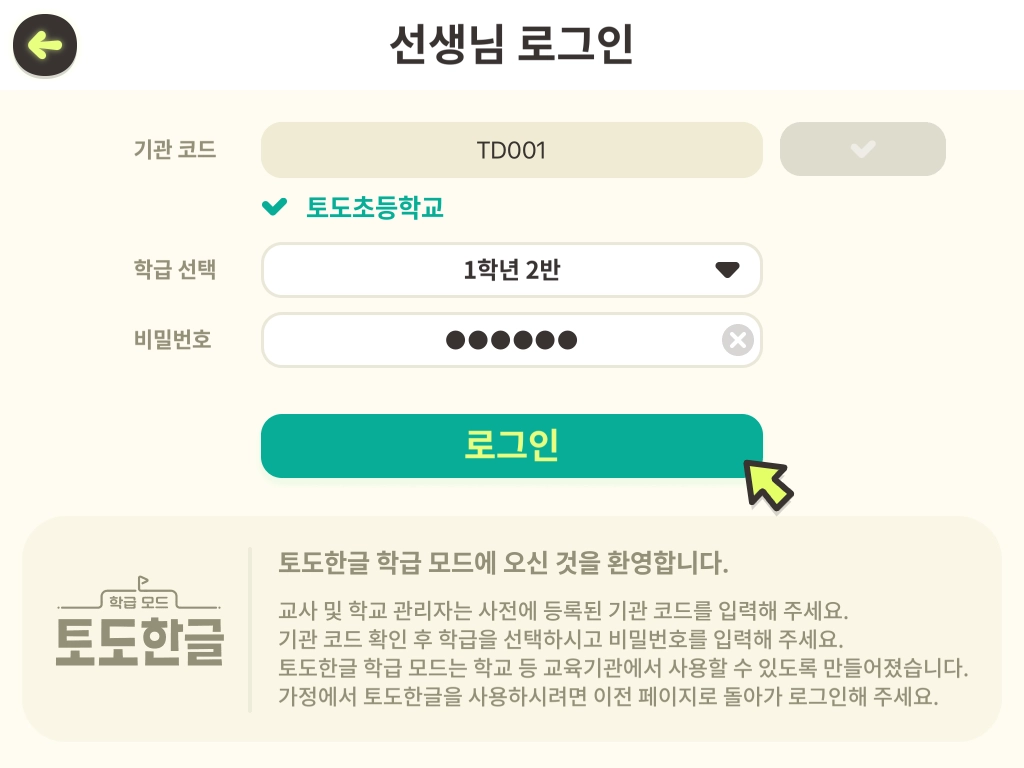Click the flag icon atop 학급 모드 logo
Screen dimensions: 1024x768
(143, 582)
